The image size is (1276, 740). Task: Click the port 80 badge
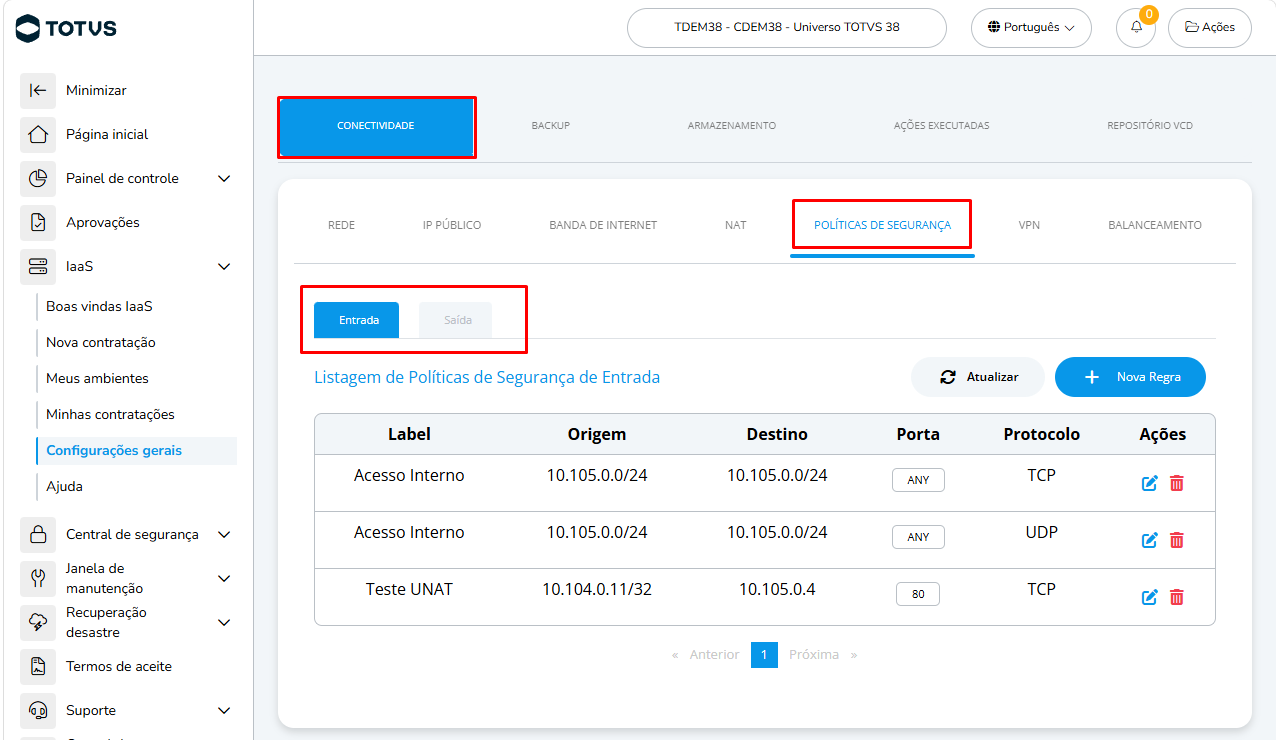pyautogui.click(x=918, y=594)
